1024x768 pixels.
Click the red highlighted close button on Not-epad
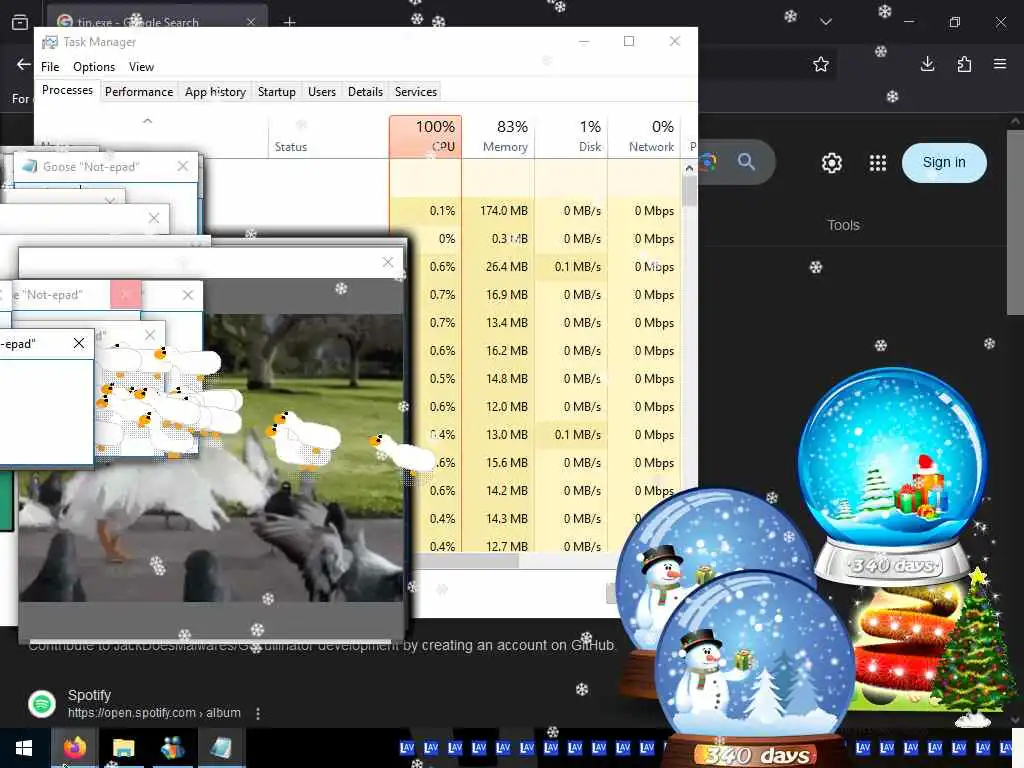pos(126,295)
